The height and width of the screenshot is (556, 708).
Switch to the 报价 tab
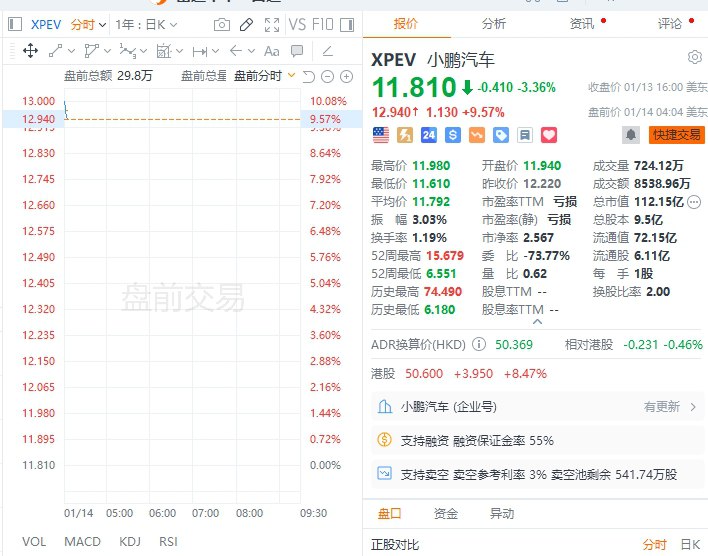pos(406,23)
